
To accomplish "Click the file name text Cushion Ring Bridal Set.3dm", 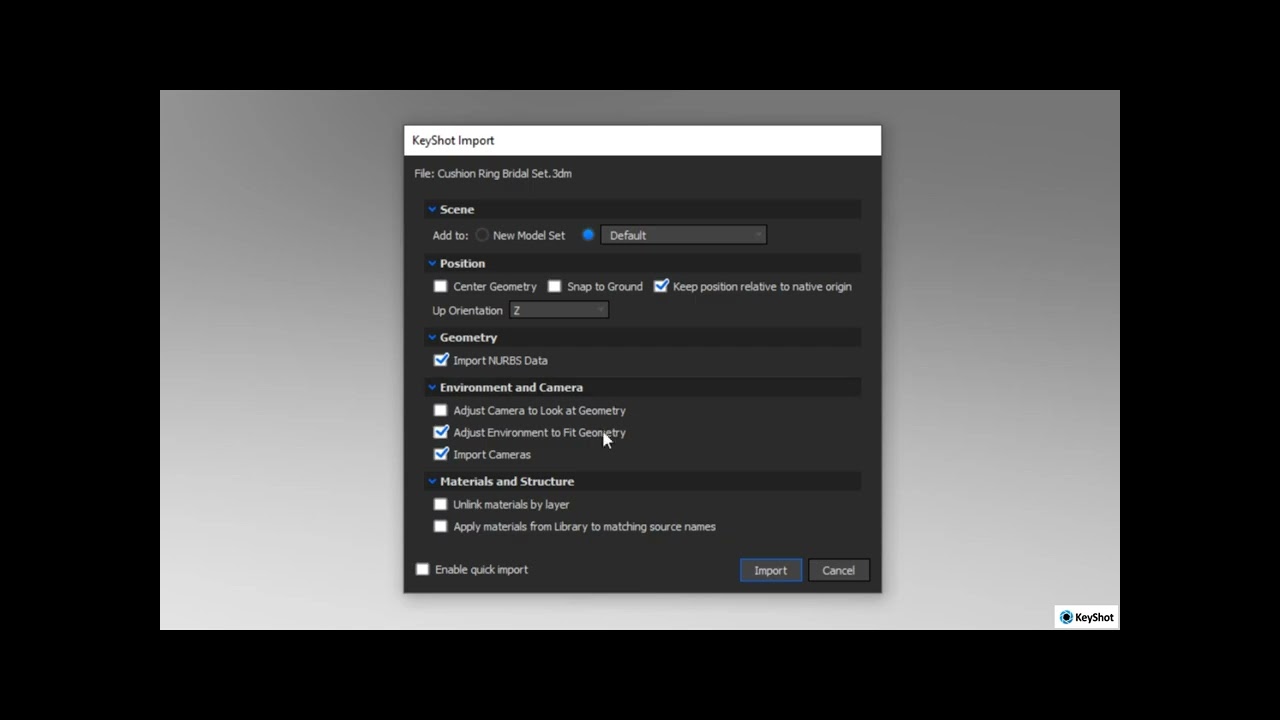I will coord(505,173).
